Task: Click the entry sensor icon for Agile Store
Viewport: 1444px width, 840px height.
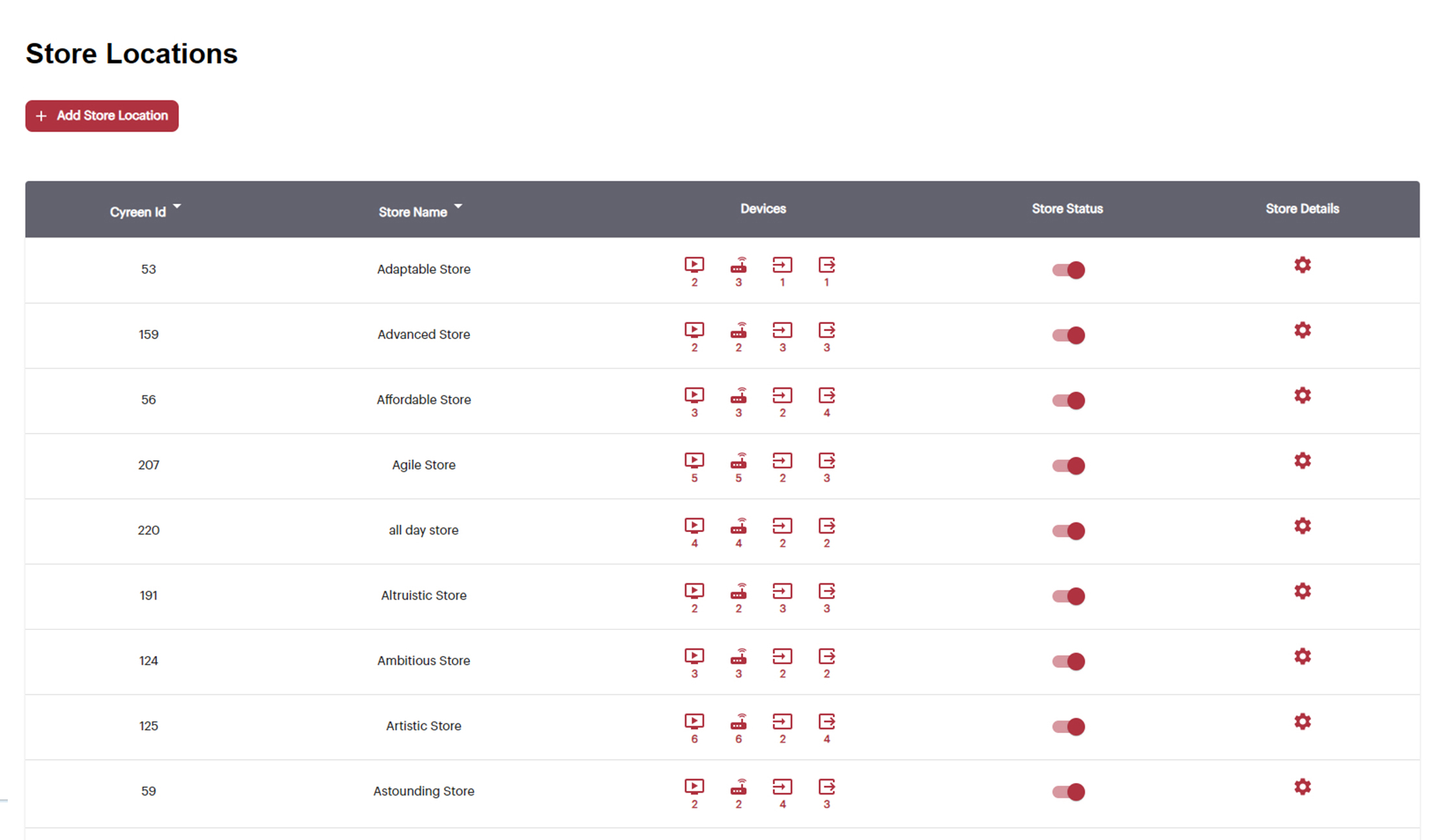Action: tap(782, 461)
